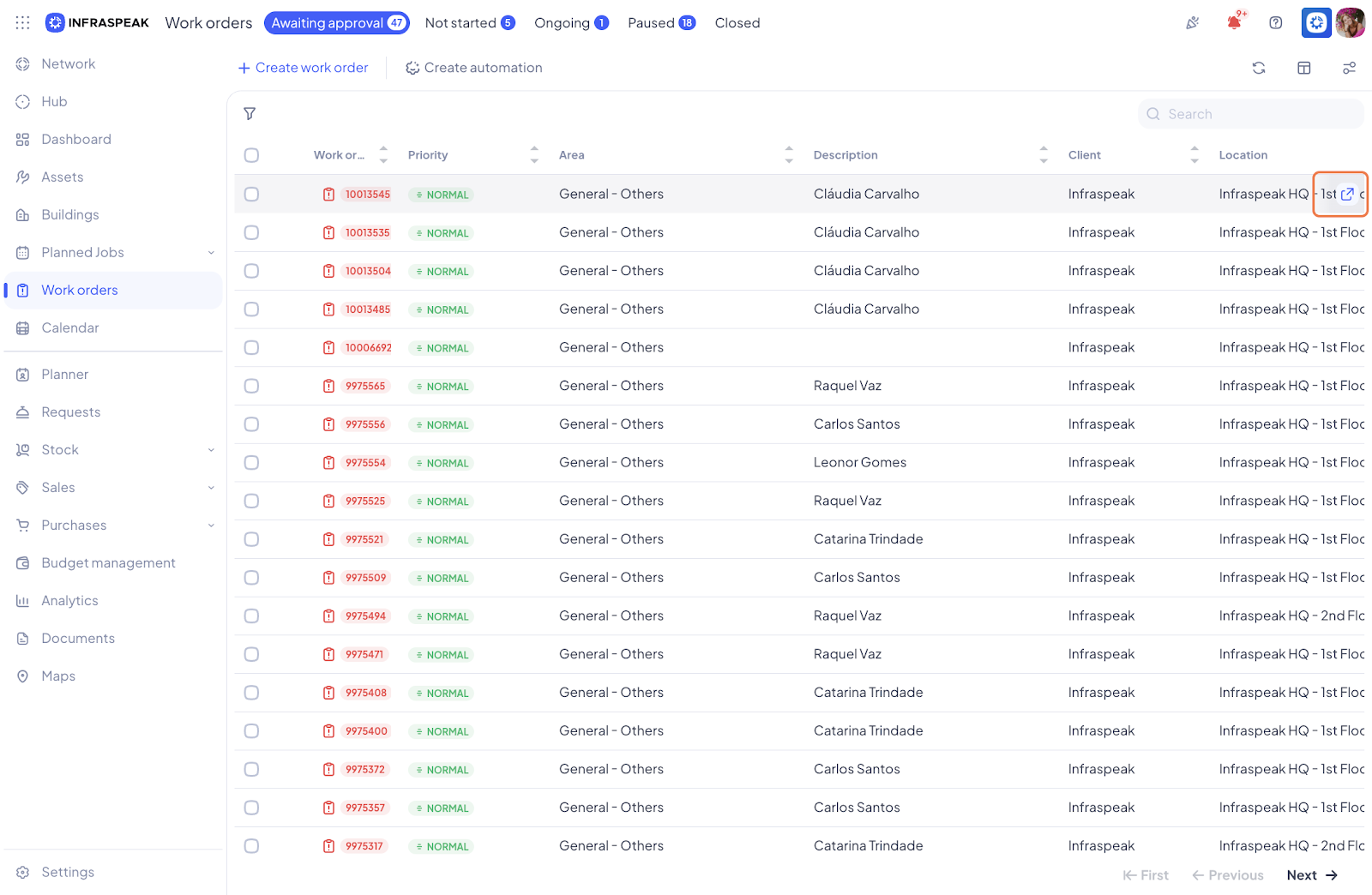The image size is (1372, 895).
Task: Click the clipboard icon for order 10013545
Action: (x=328, y=195)
